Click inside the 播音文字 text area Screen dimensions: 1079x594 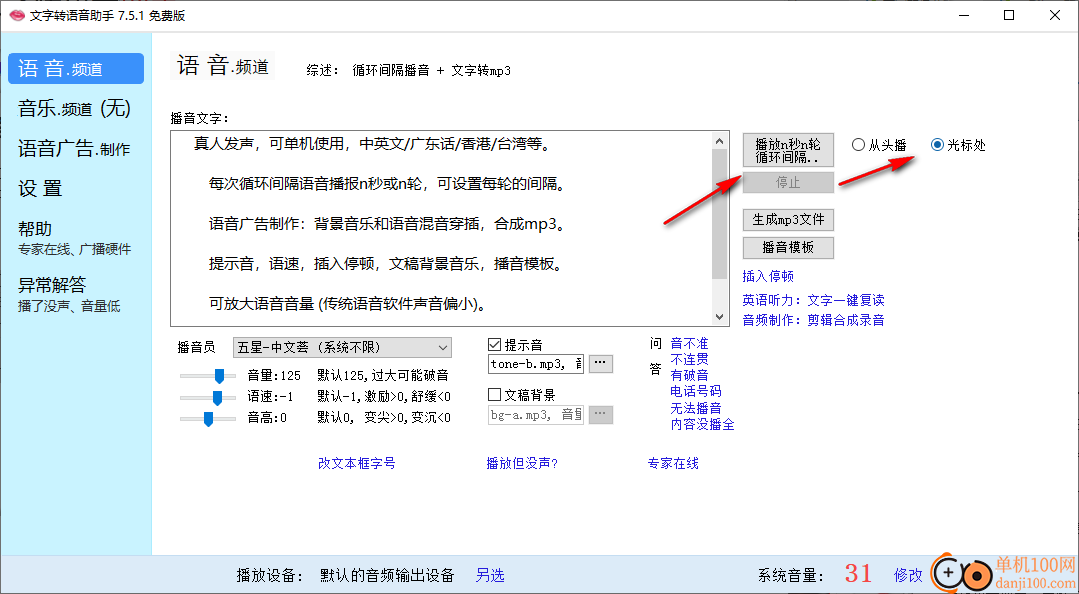(441, 228)
